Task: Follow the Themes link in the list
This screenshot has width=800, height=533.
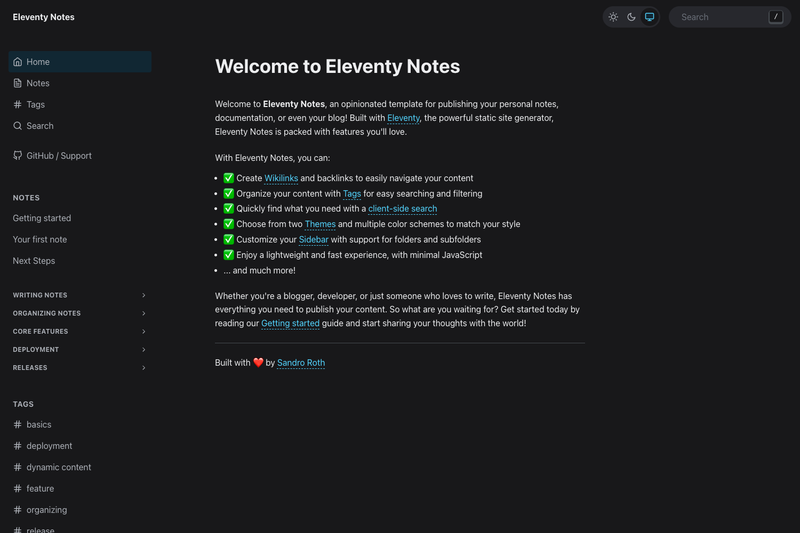Action: [320, 224]
